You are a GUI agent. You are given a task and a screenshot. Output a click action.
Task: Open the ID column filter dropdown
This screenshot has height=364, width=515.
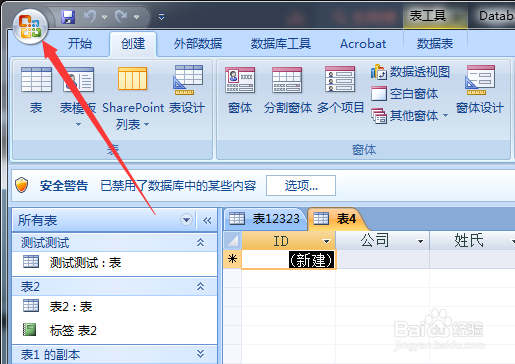tap(327, 241)
